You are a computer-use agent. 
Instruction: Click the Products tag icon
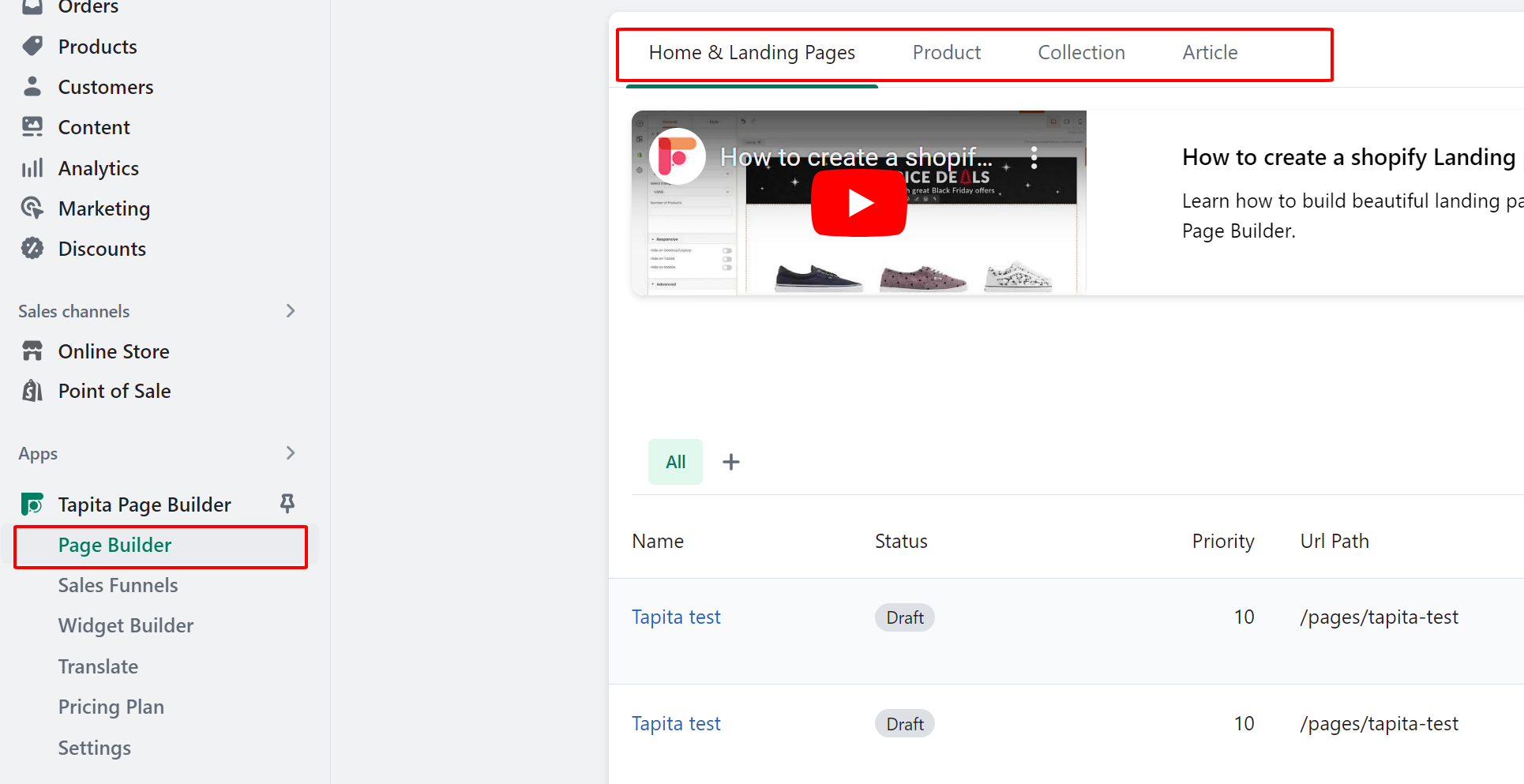click(32, 47)
